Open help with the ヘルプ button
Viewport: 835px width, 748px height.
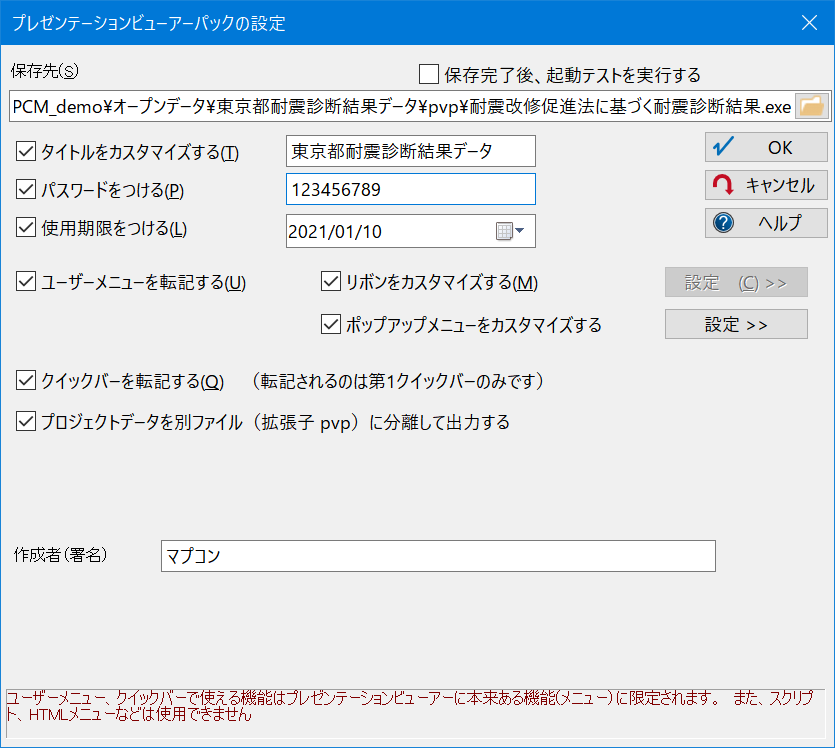point(766,223)
